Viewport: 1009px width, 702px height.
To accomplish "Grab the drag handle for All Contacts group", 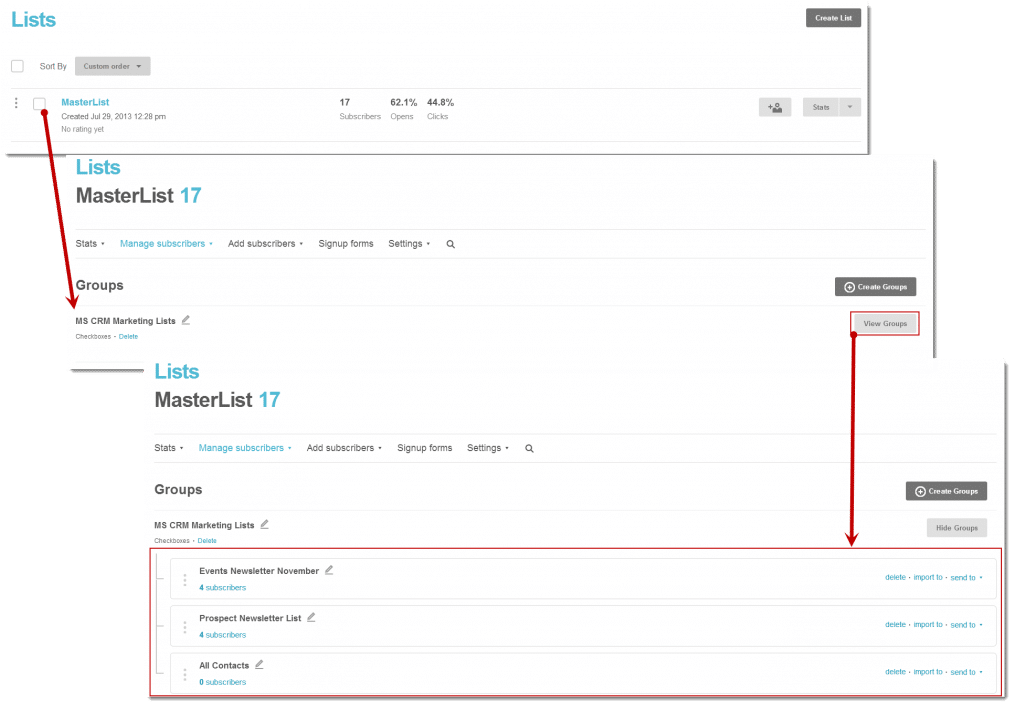I will coord(184,674).
